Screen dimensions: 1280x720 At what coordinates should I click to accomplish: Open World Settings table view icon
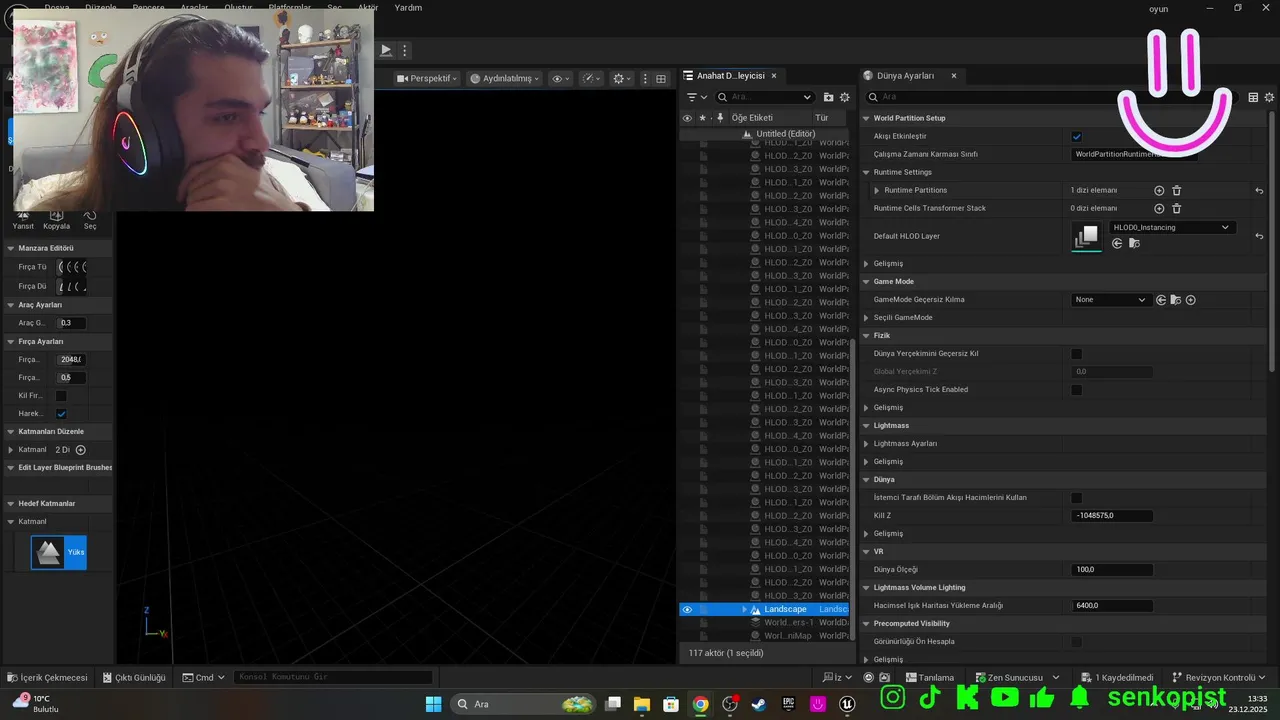point(1253,97)
